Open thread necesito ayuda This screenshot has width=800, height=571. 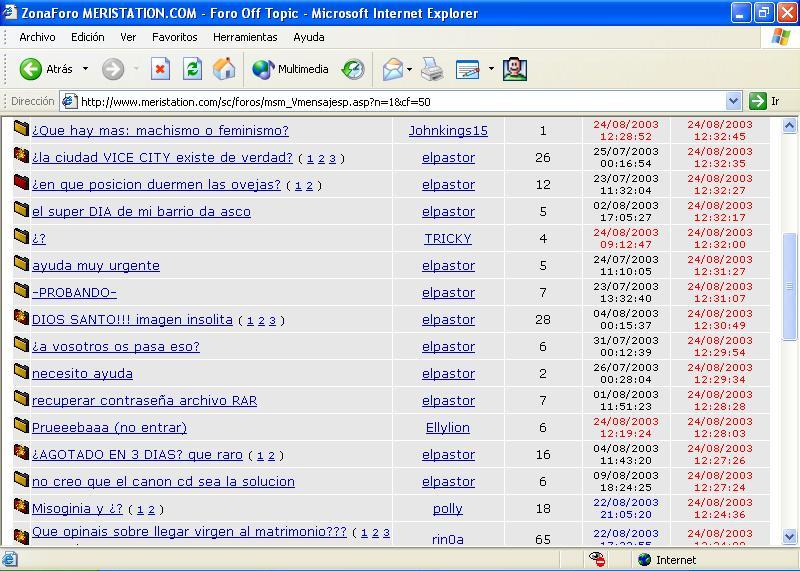click(82, 374)
